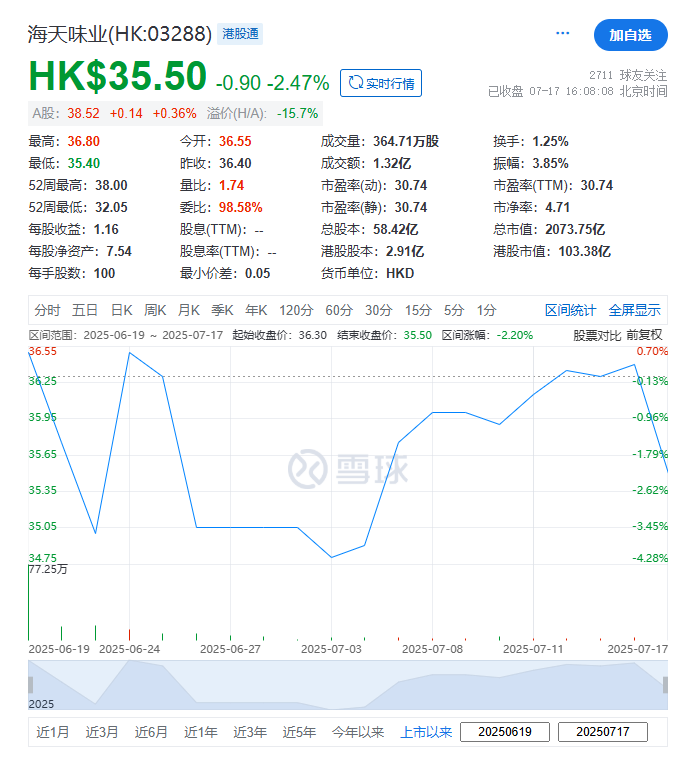Open chart in 全屏显示 fullscreen

tap(635, 310)
